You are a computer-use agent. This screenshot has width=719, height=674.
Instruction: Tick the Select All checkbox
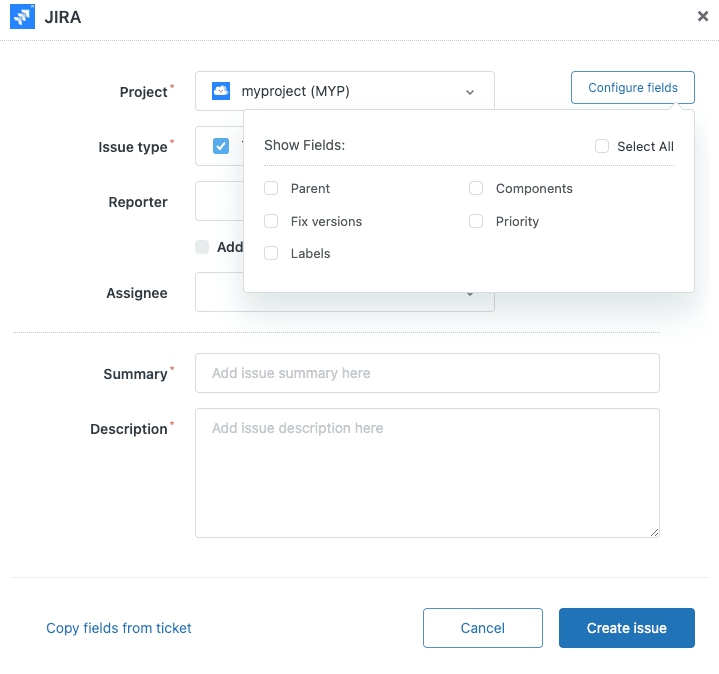[602, 146]
